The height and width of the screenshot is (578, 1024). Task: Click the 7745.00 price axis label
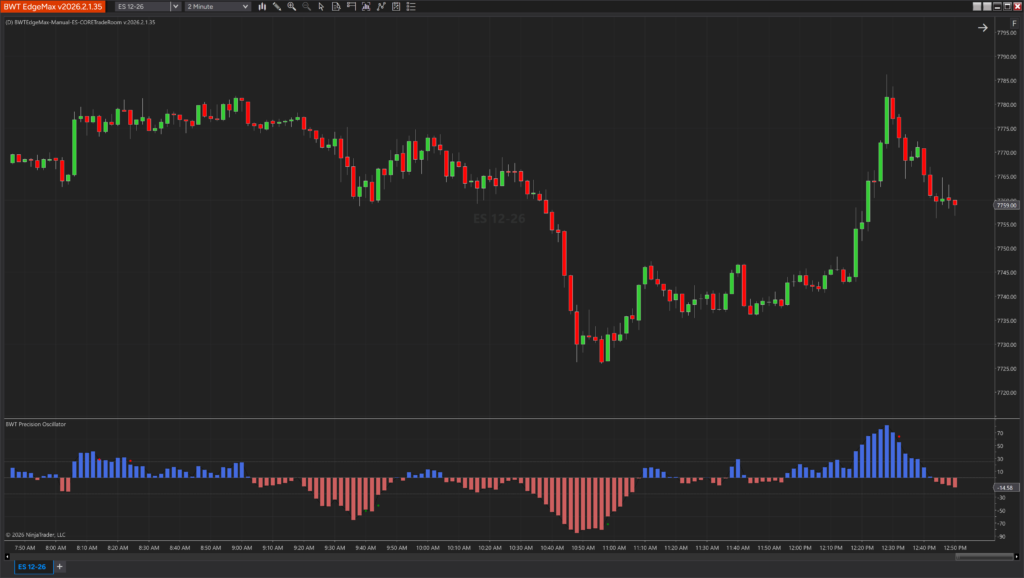1007,273
